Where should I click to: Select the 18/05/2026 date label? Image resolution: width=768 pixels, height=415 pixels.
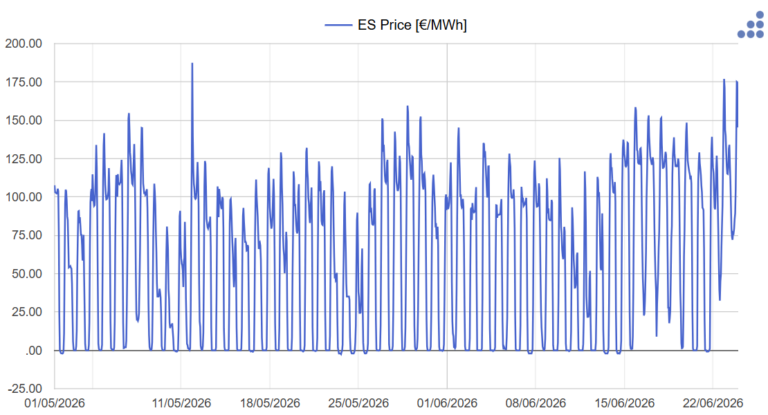tap(270, 403)
